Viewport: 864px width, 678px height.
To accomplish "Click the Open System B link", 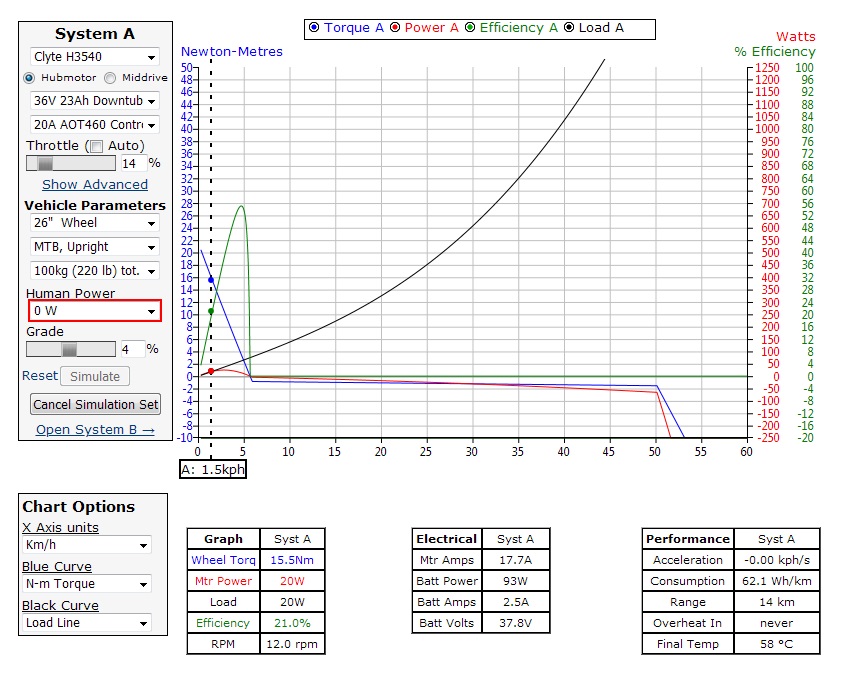I will [95, 430].
